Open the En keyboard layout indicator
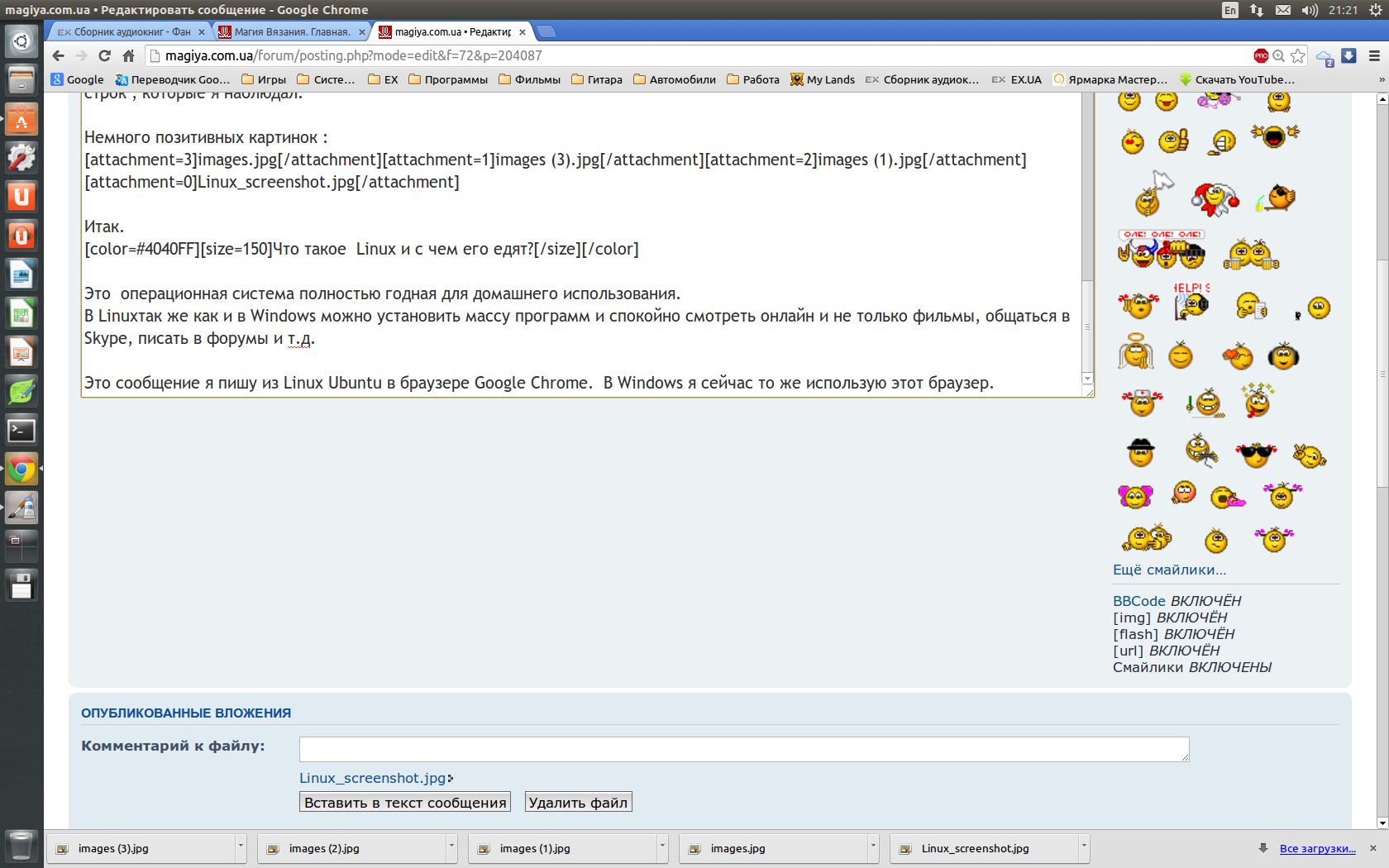This screenshot has height=868, width=1389. [1230, 10]
